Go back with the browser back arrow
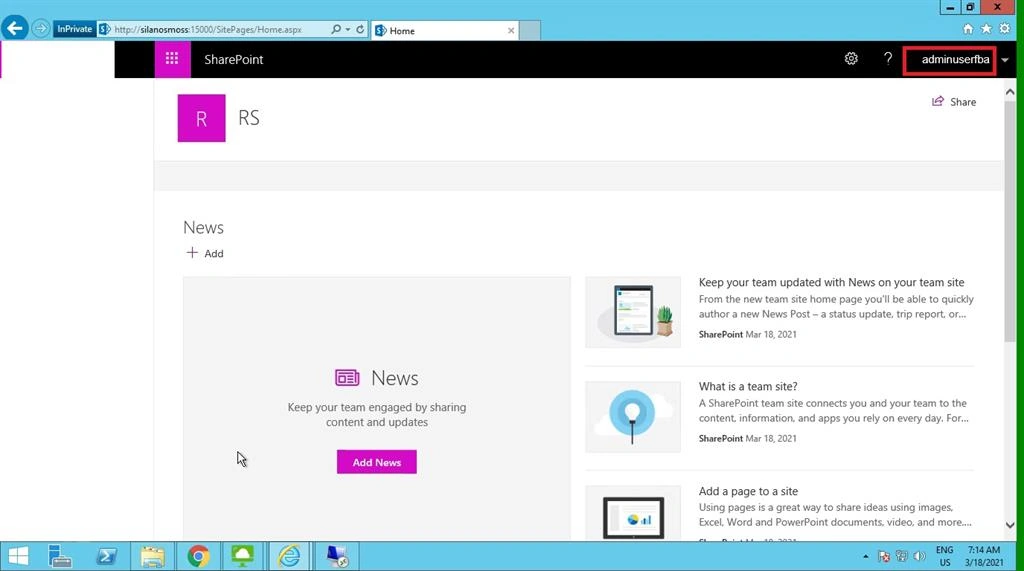 coord(14,29)
